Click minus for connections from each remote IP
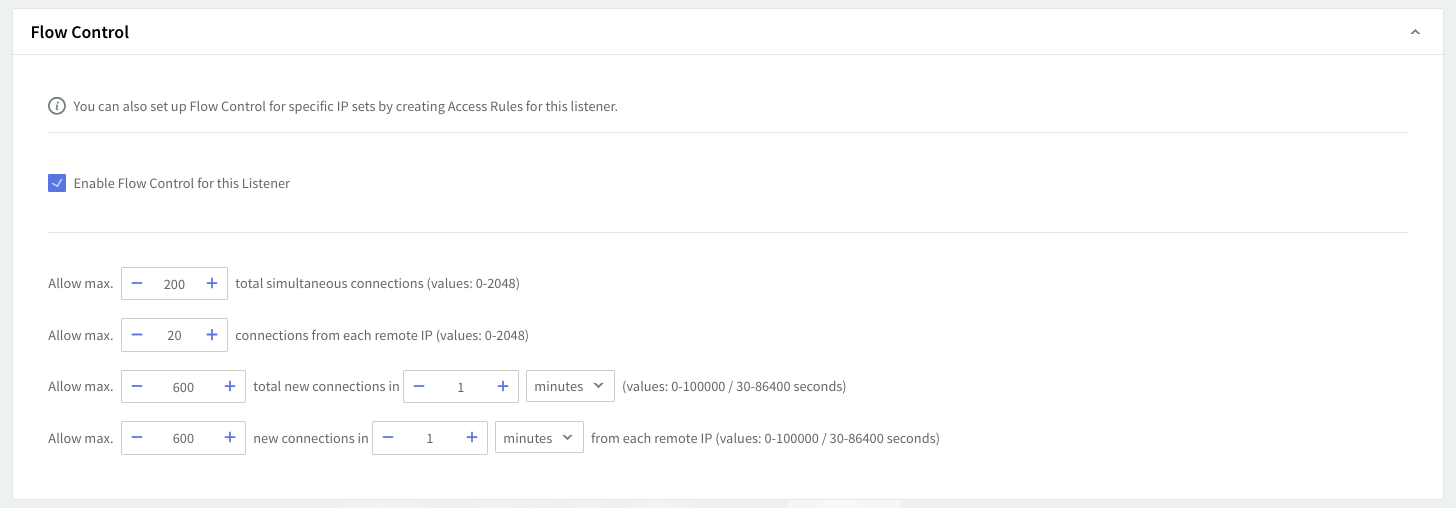 pyautogui.click(x=137, y=335)
